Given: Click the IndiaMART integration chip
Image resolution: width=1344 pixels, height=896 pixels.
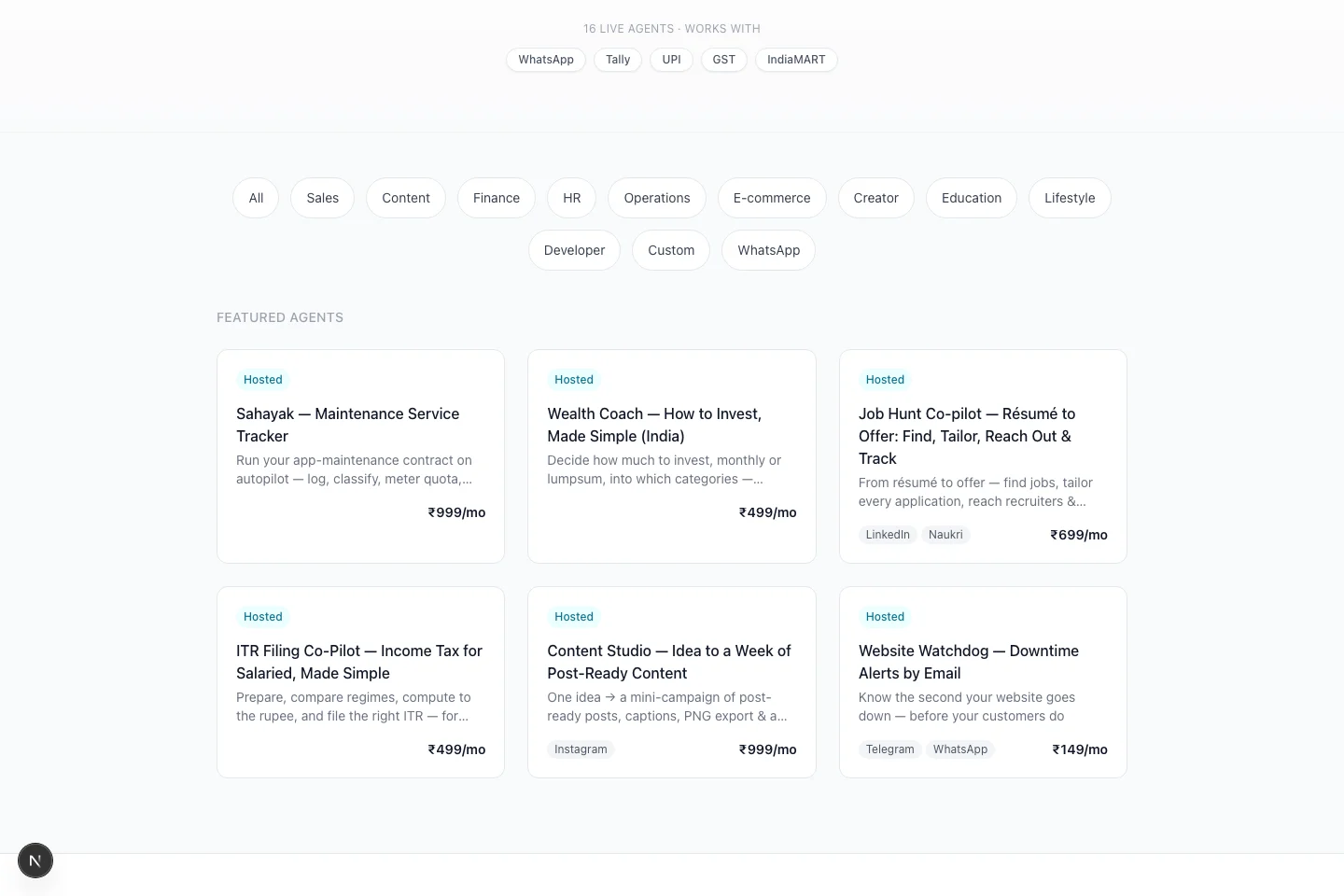Looking at the screenshot, I should 796,60.
